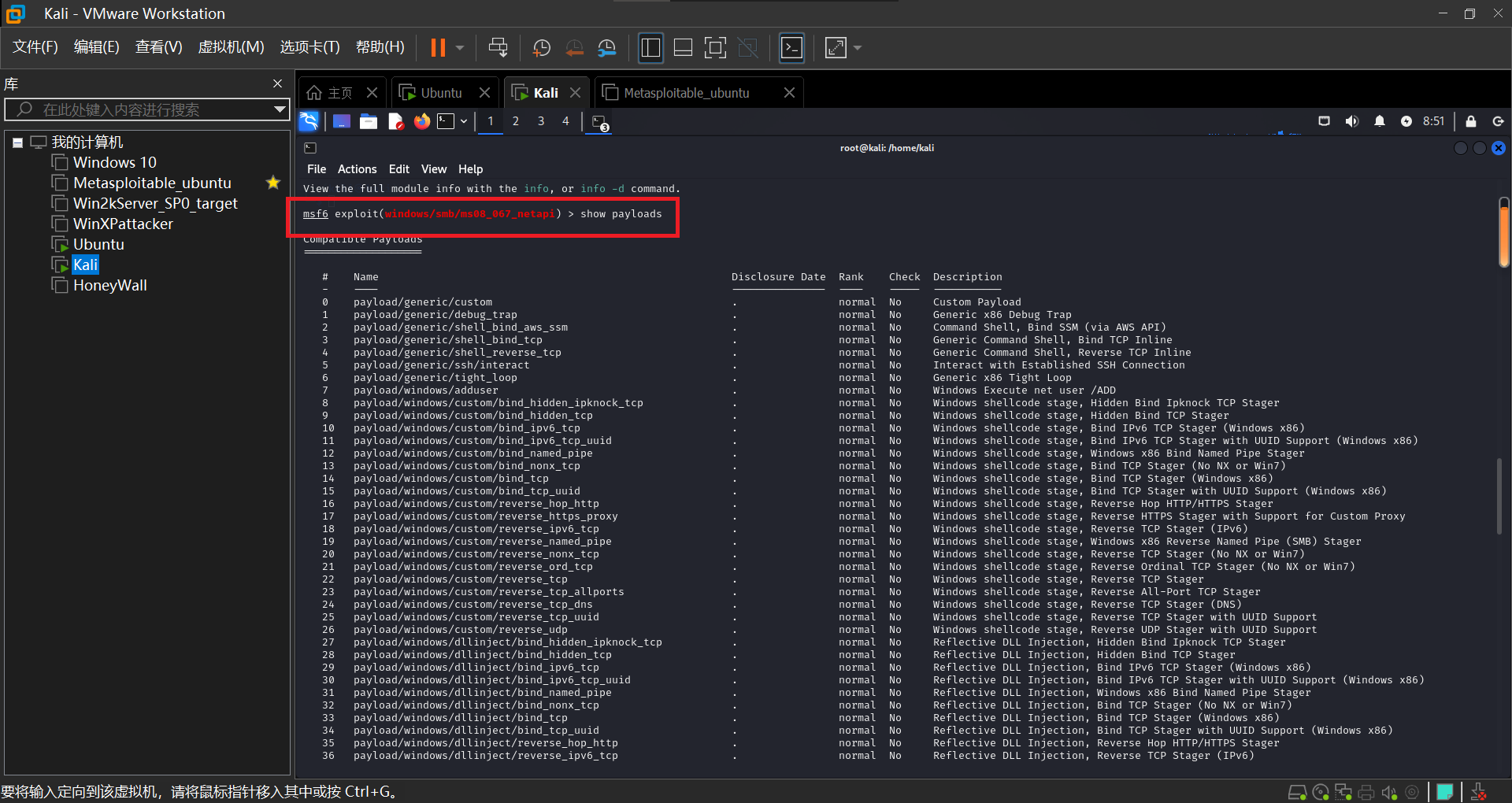Screen dimensions: 1512x803
Task: Click the show desktop panel icon
Action: pyautogui.click(x=342, y=121)
